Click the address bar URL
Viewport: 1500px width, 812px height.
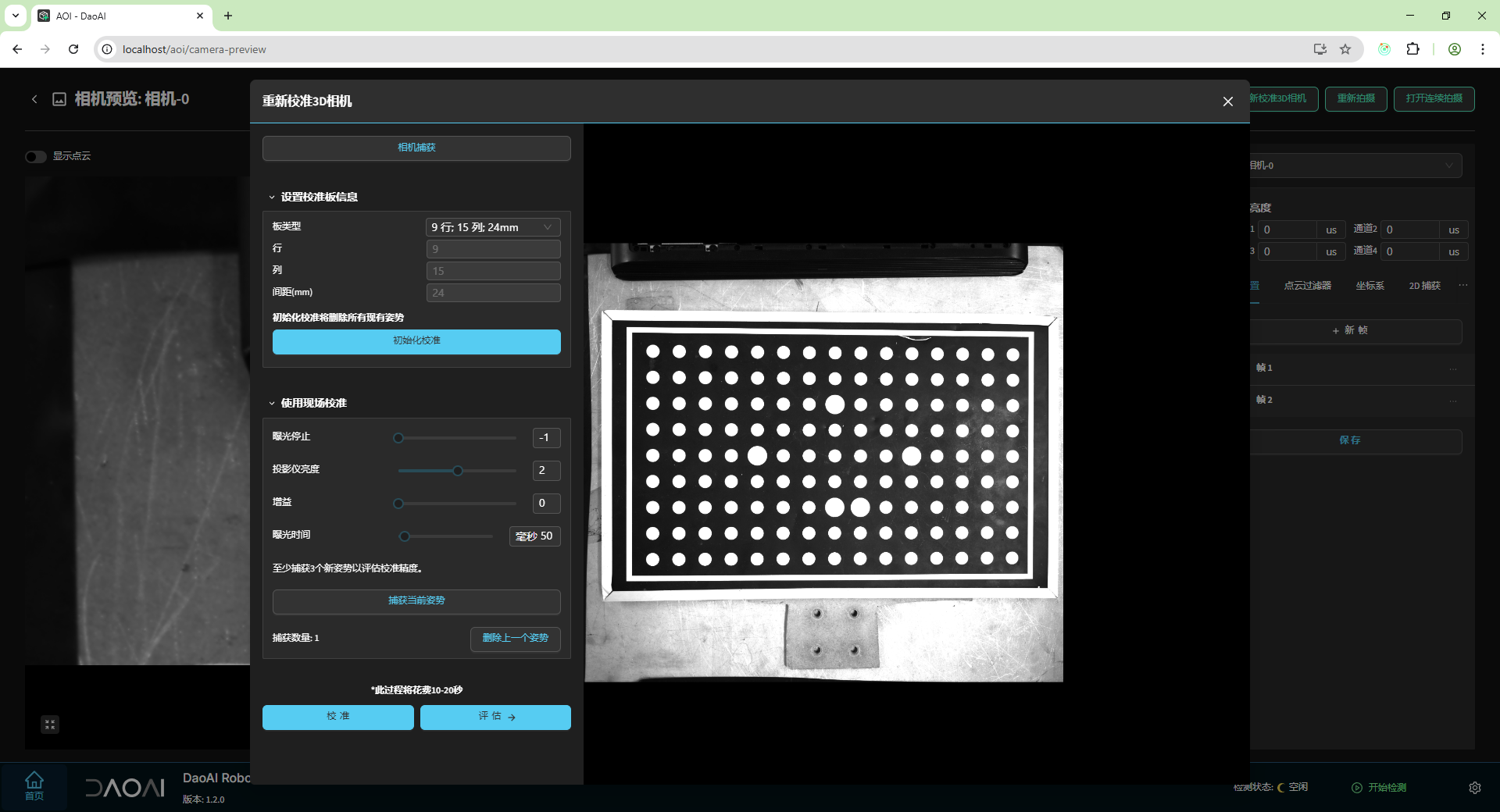(194, 49)
